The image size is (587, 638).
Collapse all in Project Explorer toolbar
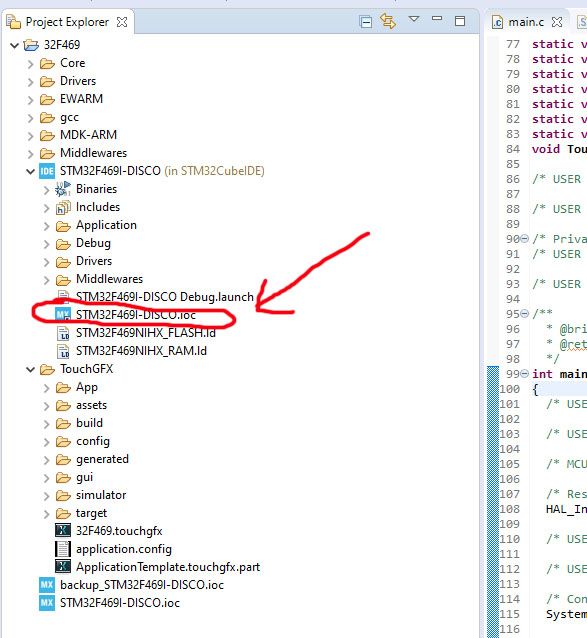366,22
